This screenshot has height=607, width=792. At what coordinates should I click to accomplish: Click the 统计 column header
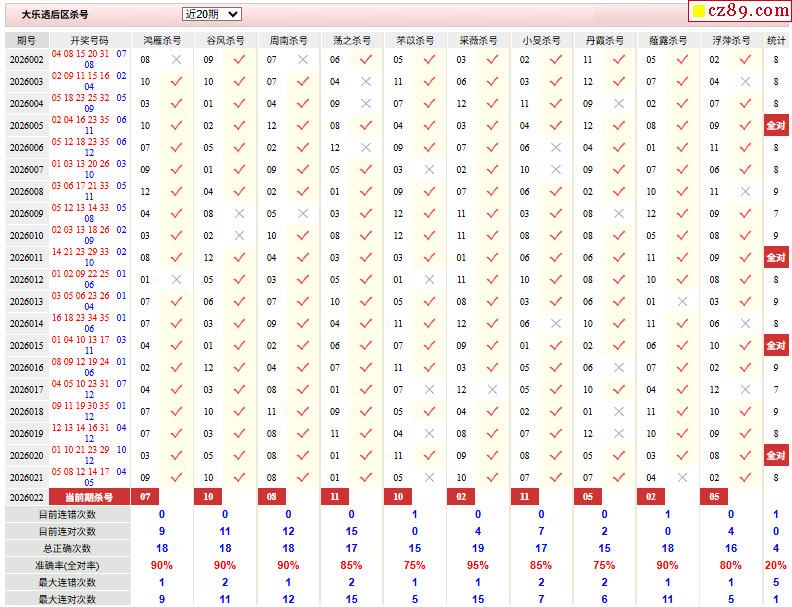776,40
